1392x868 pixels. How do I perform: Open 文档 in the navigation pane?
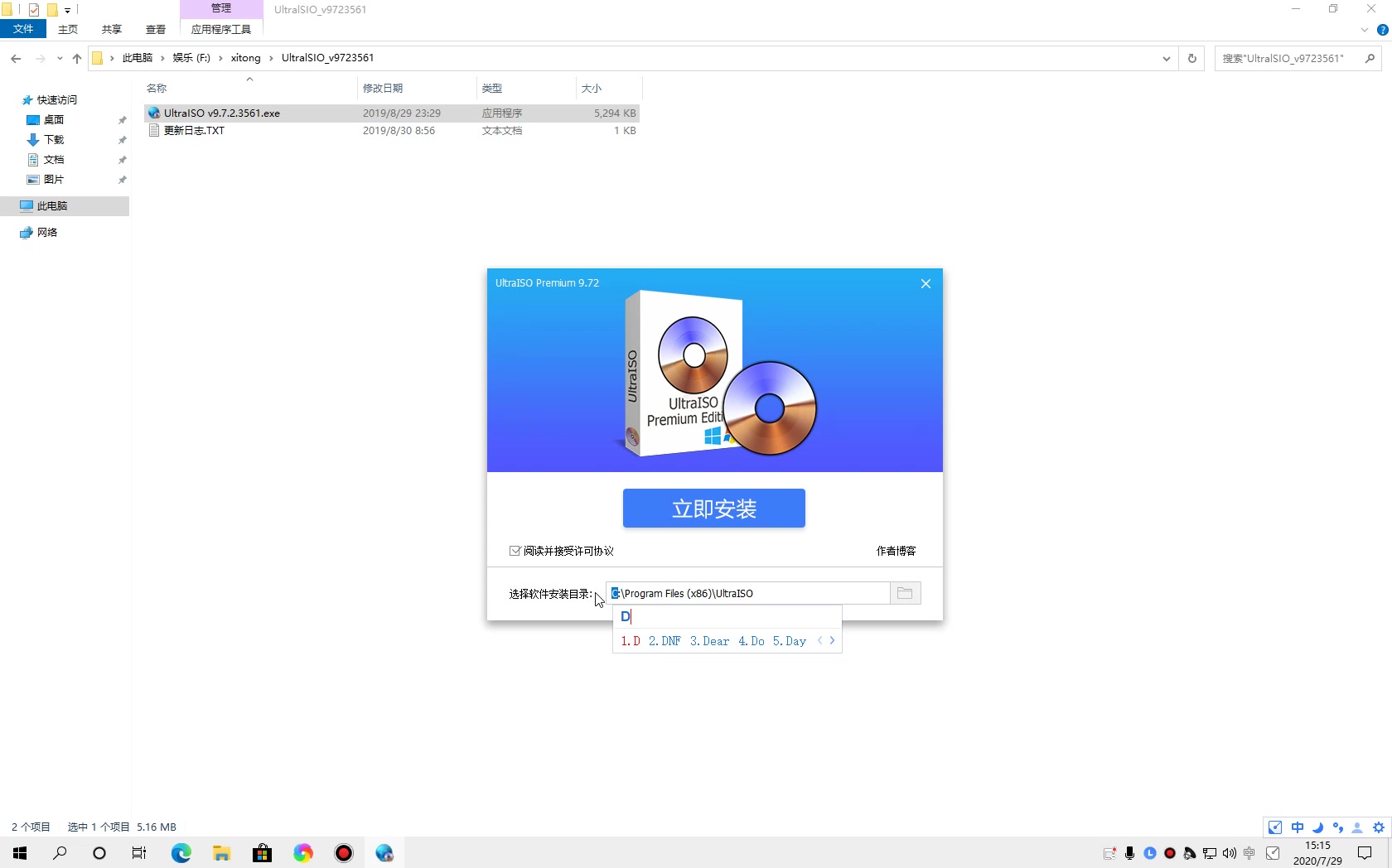click(54, 160)
